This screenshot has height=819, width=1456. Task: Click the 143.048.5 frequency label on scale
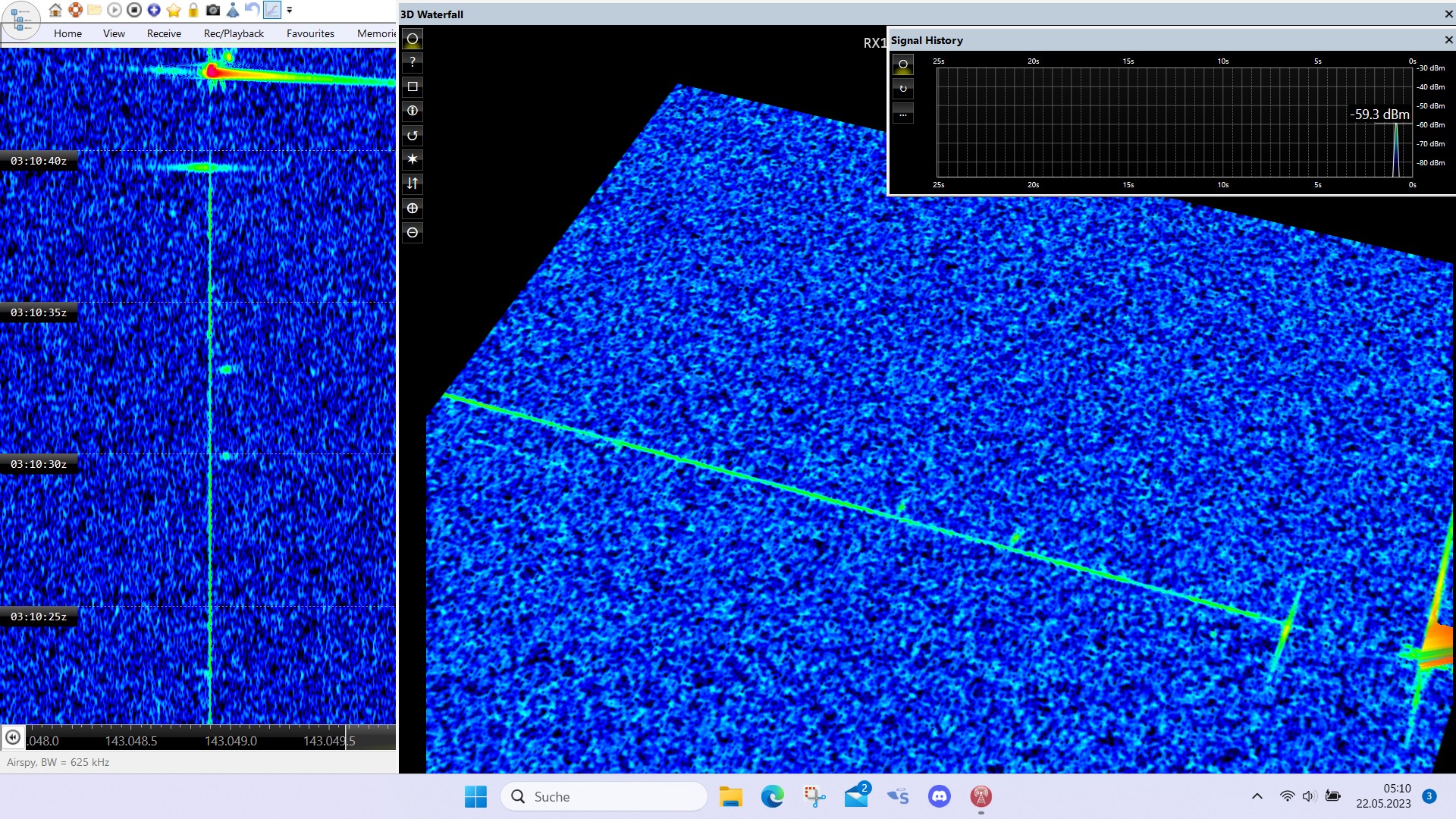131,741
